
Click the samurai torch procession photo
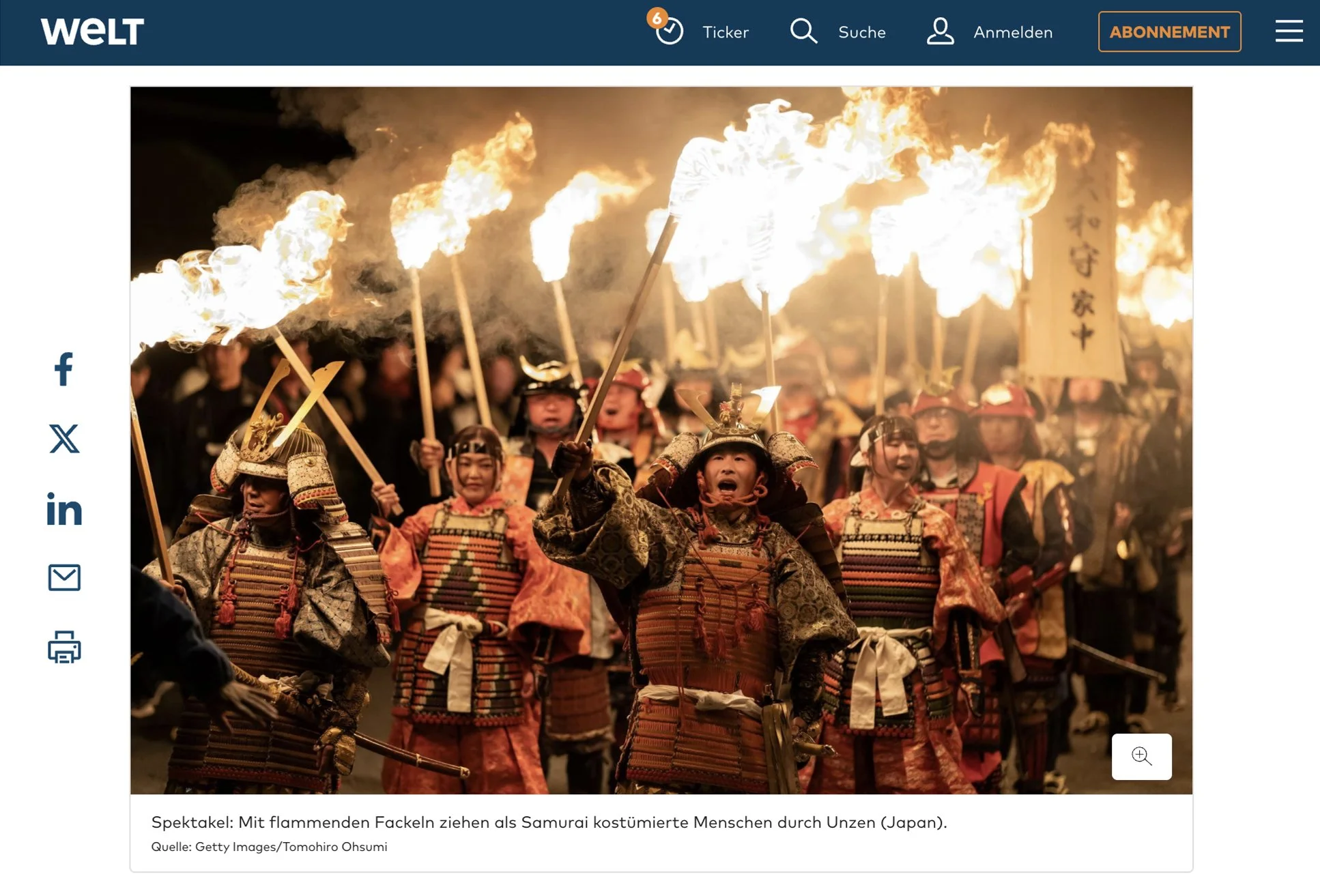pyautogui.click(x=661, y=440)
